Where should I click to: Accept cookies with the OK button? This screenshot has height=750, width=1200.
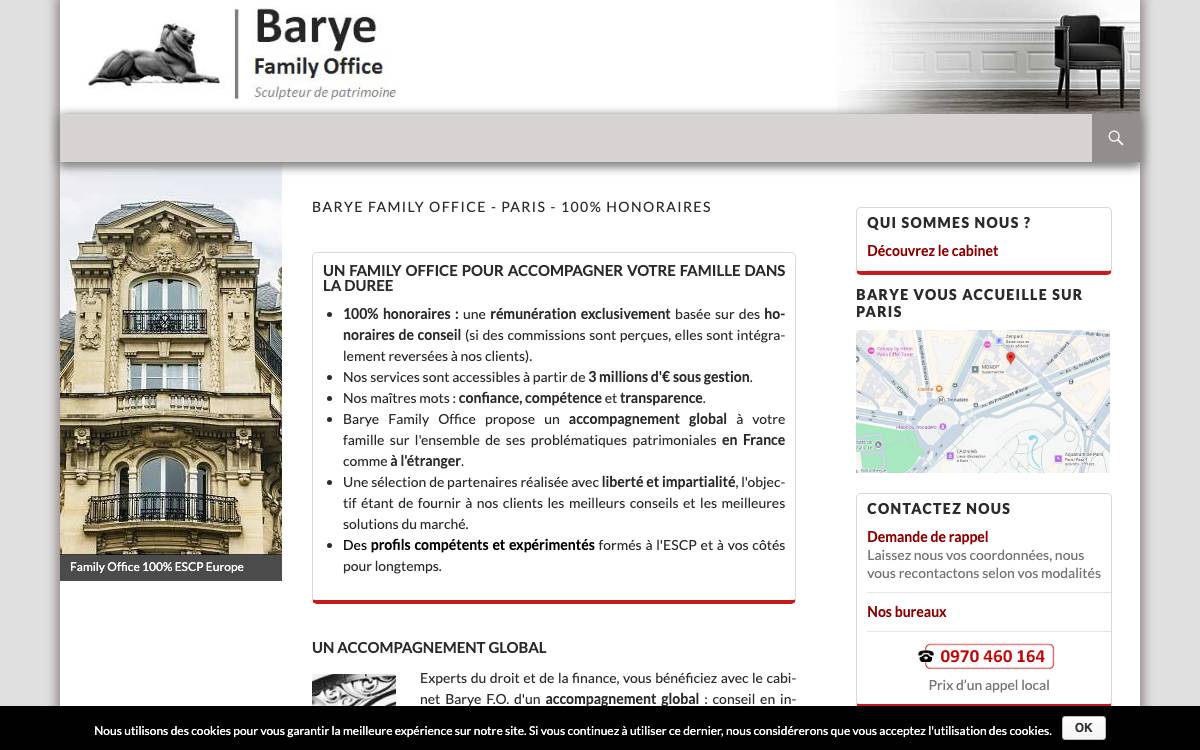[1083, 728]
